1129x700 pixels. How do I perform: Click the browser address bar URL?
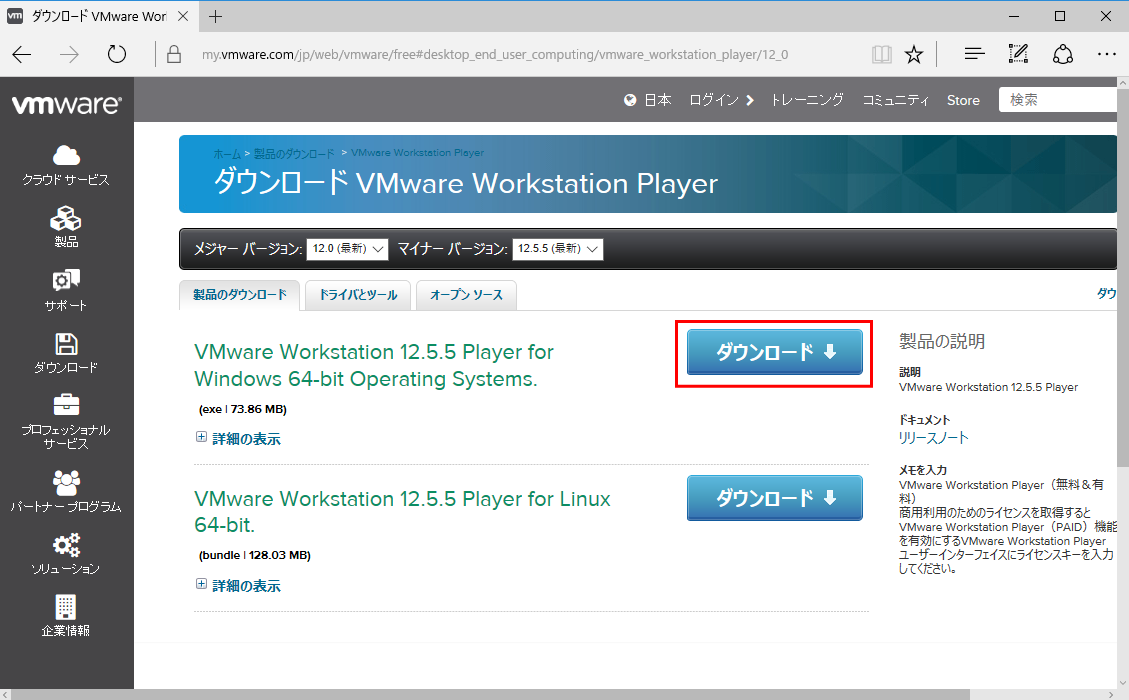pos(495,55)
